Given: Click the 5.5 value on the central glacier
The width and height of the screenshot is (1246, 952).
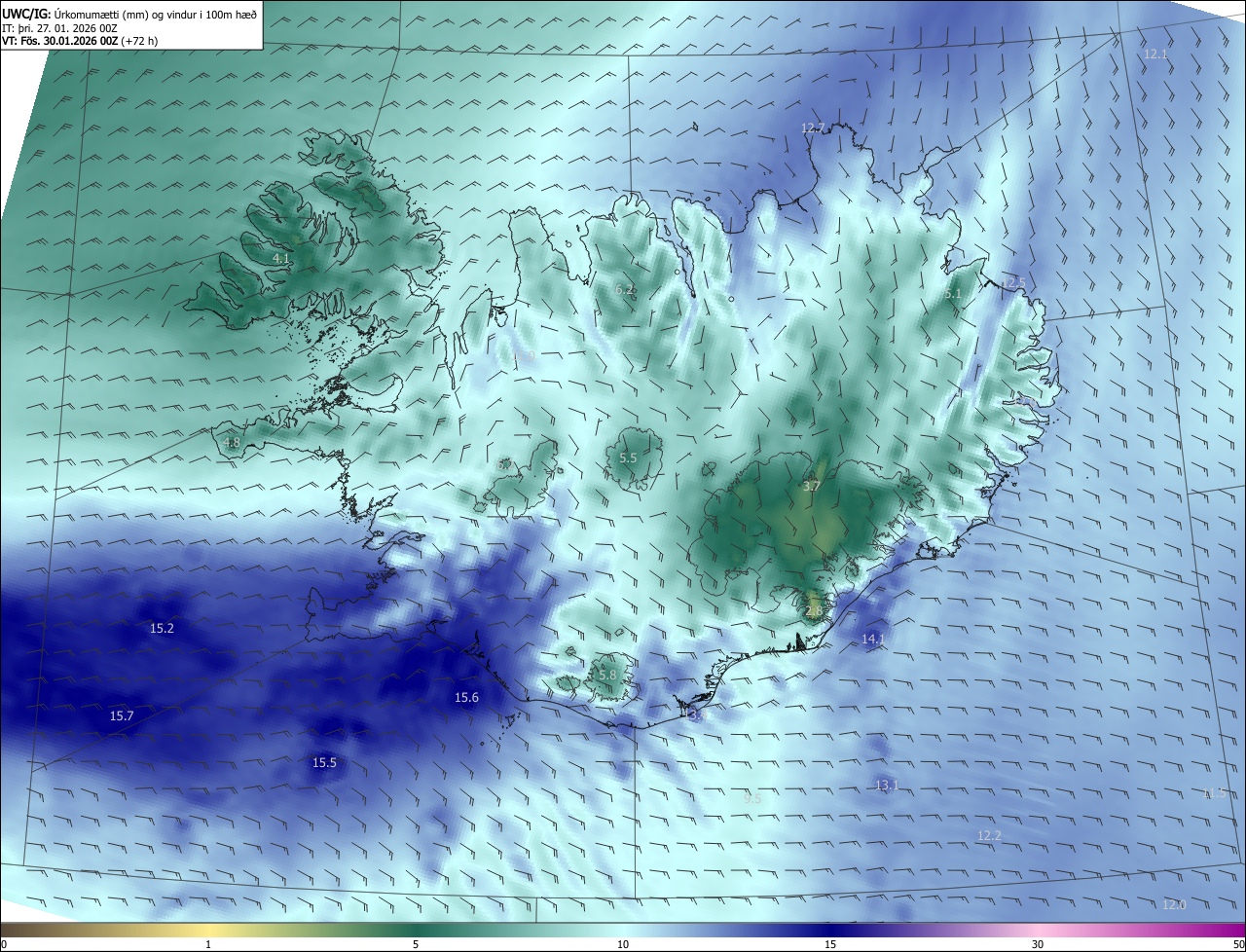Looking at the screenshot, I should point(628,458).
